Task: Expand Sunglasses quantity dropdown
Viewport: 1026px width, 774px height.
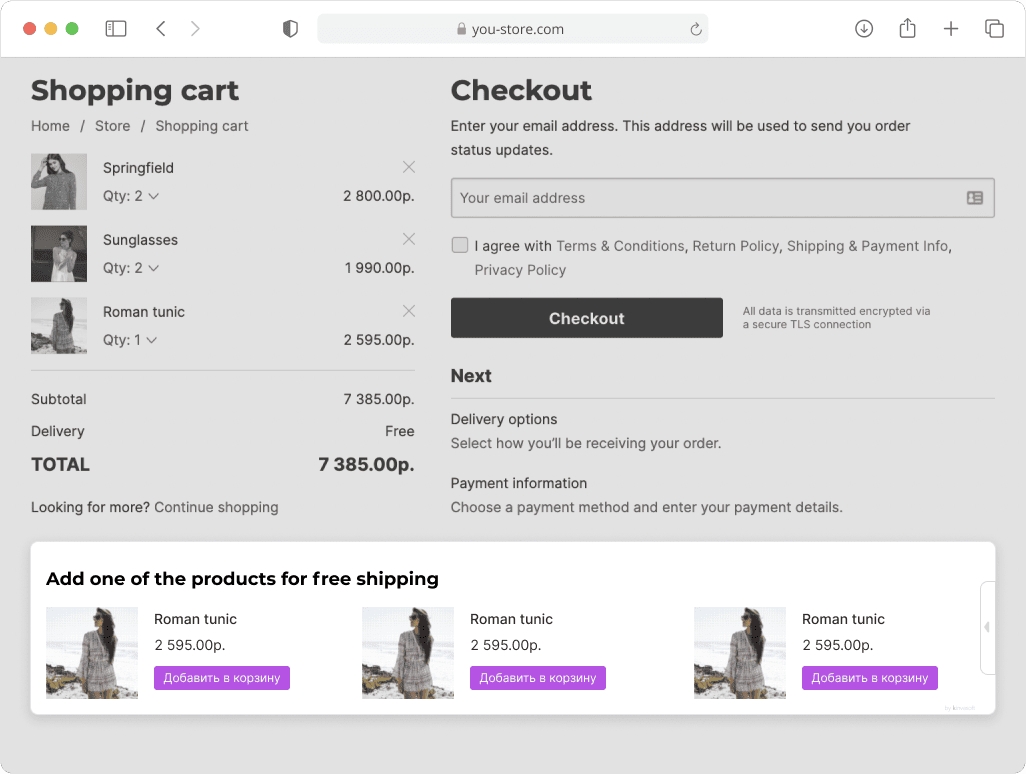Action: (x=153, y=268)
